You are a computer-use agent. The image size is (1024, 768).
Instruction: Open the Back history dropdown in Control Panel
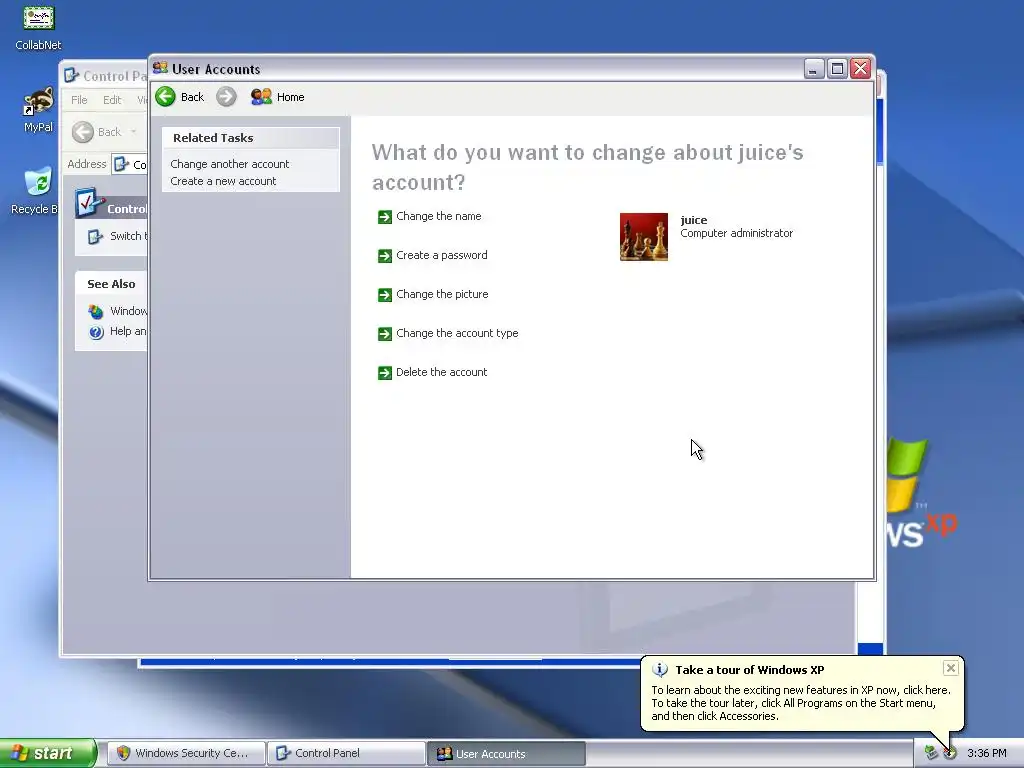pos(133,132)
